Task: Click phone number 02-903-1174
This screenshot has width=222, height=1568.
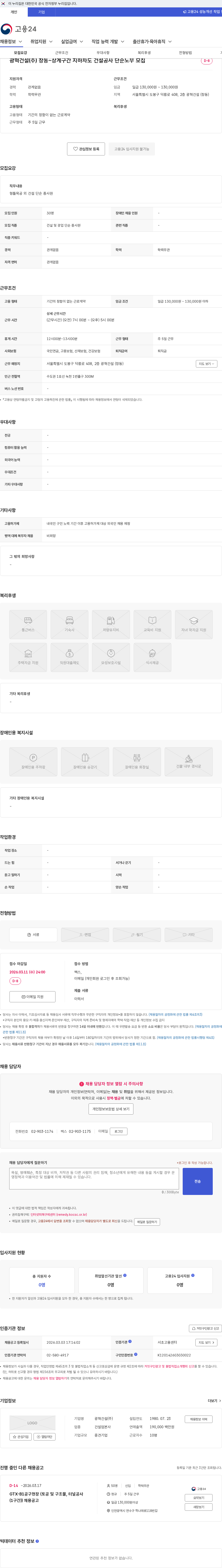Action: click(x=42, y=1132)
